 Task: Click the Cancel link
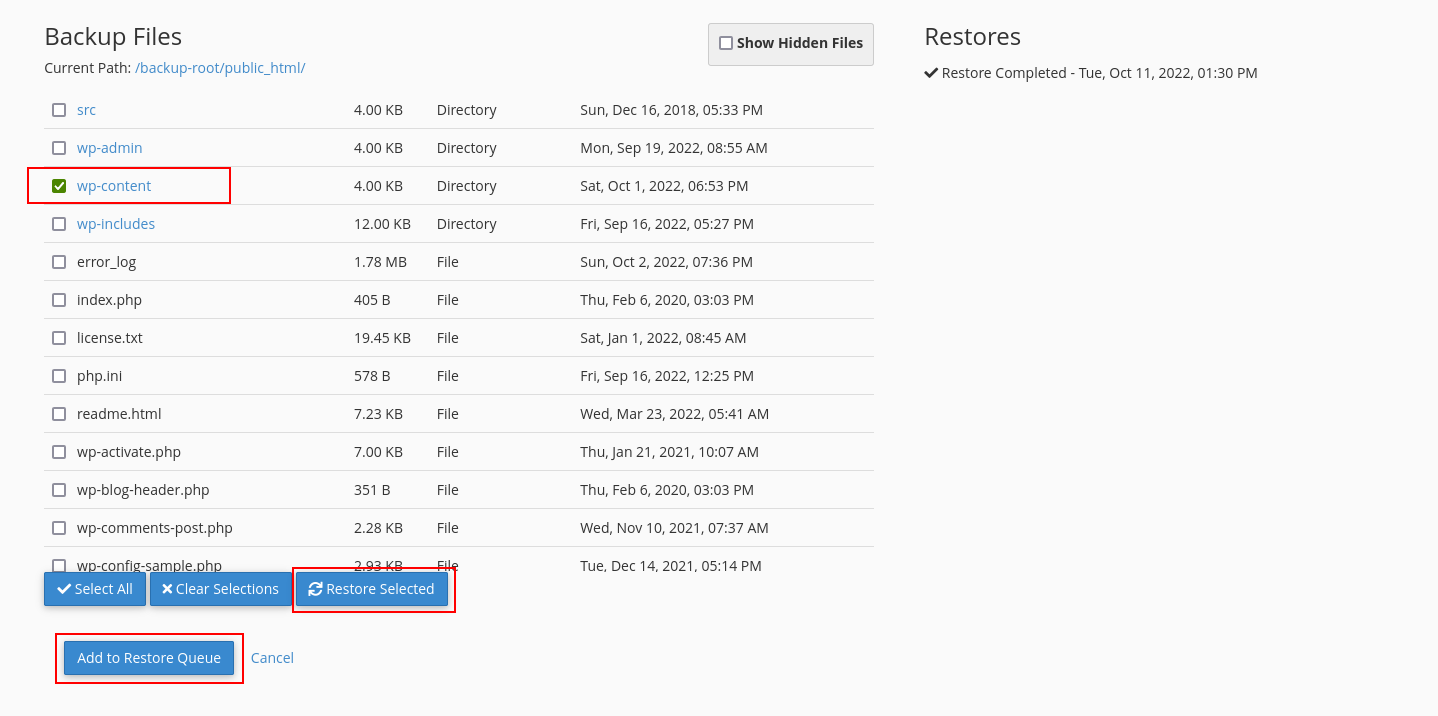coord(272,657)
